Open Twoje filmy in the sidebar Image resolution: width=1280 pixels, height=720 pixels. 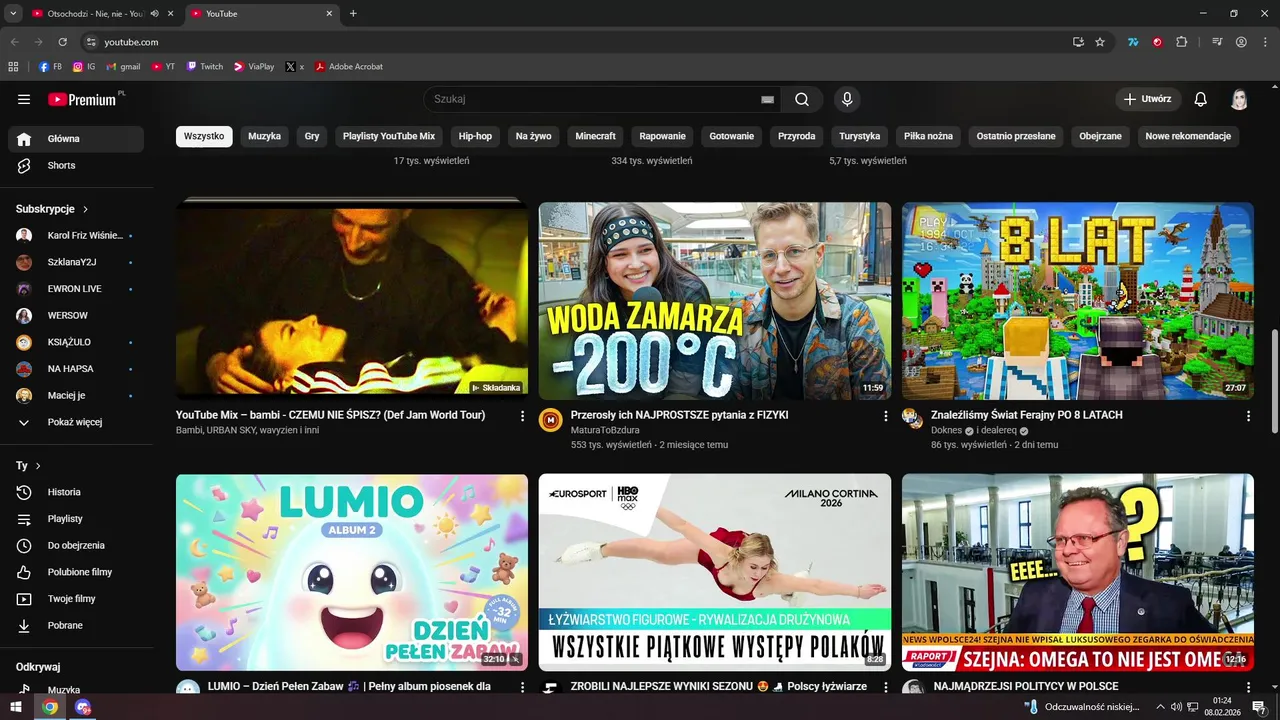tap(76, 598)
